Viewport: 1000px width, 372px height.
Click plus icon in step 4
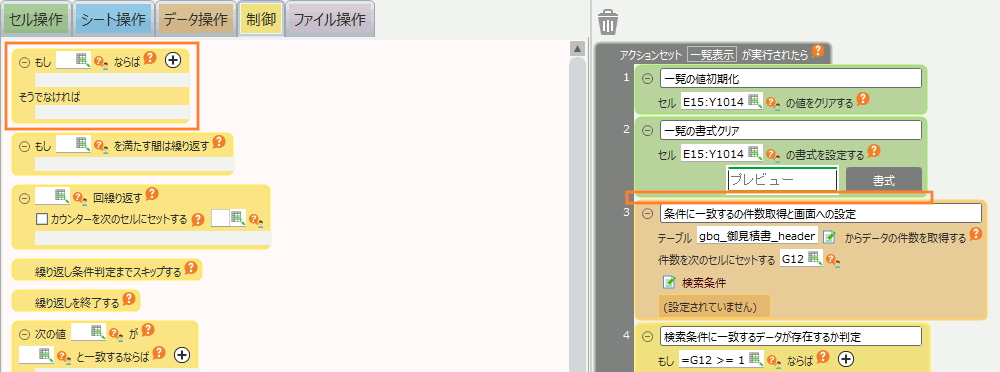(846, 359)
